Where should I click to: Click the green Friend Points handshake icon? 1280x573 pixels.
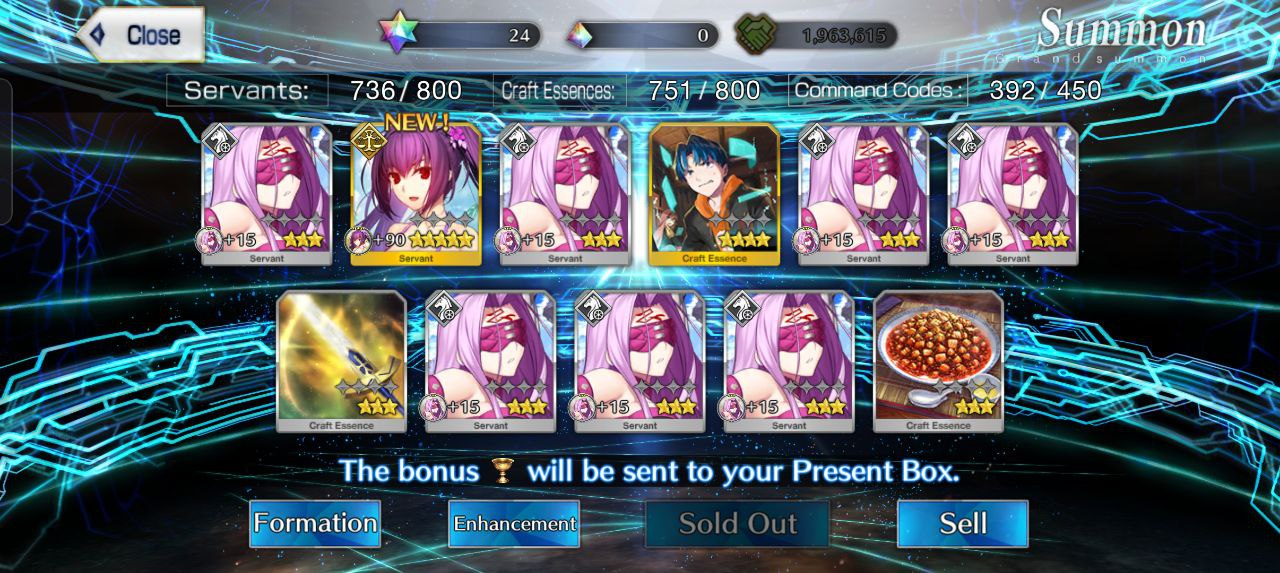(x=755, y=35)
